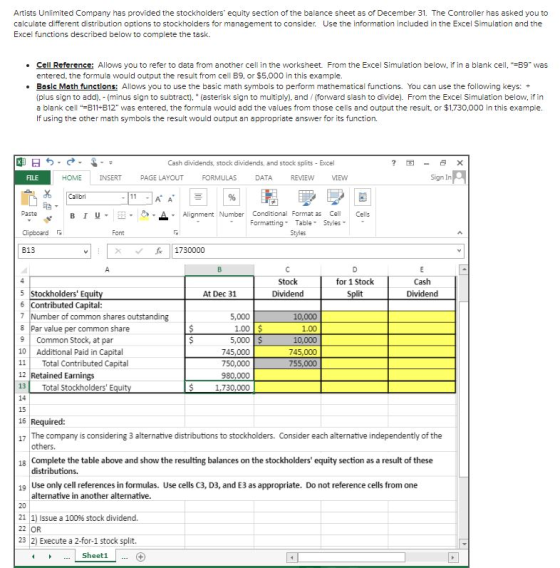Open the FORMULAS ribbon tab
Viewport: 560px width, 568px height.
click(219, 178)
